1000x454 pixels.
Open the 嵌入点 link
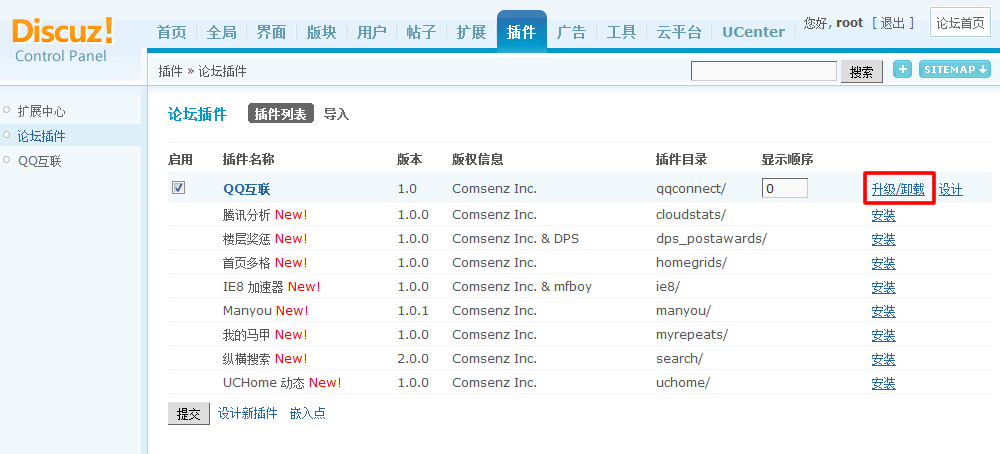(x=307, y=413)
